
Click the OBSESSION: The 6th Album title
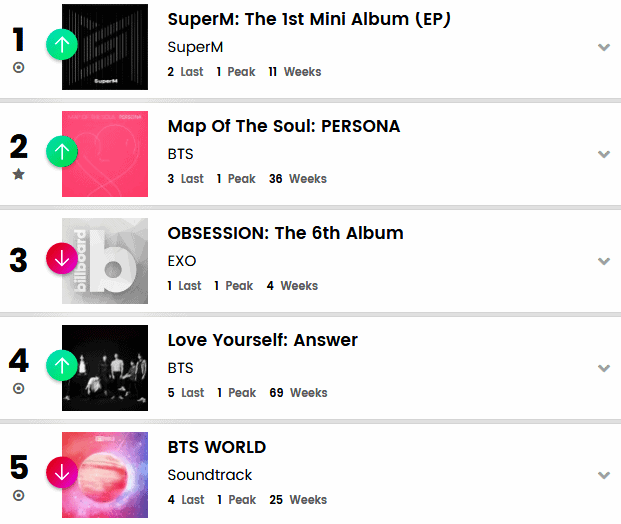coord(285,233)
